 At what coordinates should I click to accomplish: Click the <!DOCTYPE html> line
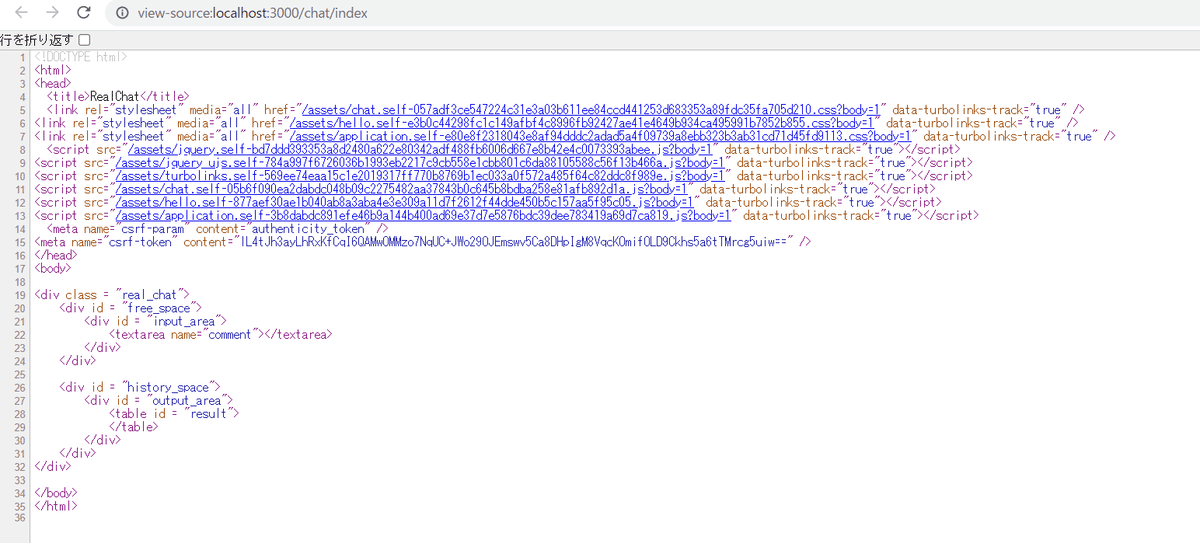pyautogui.click(x=81, y=57)
